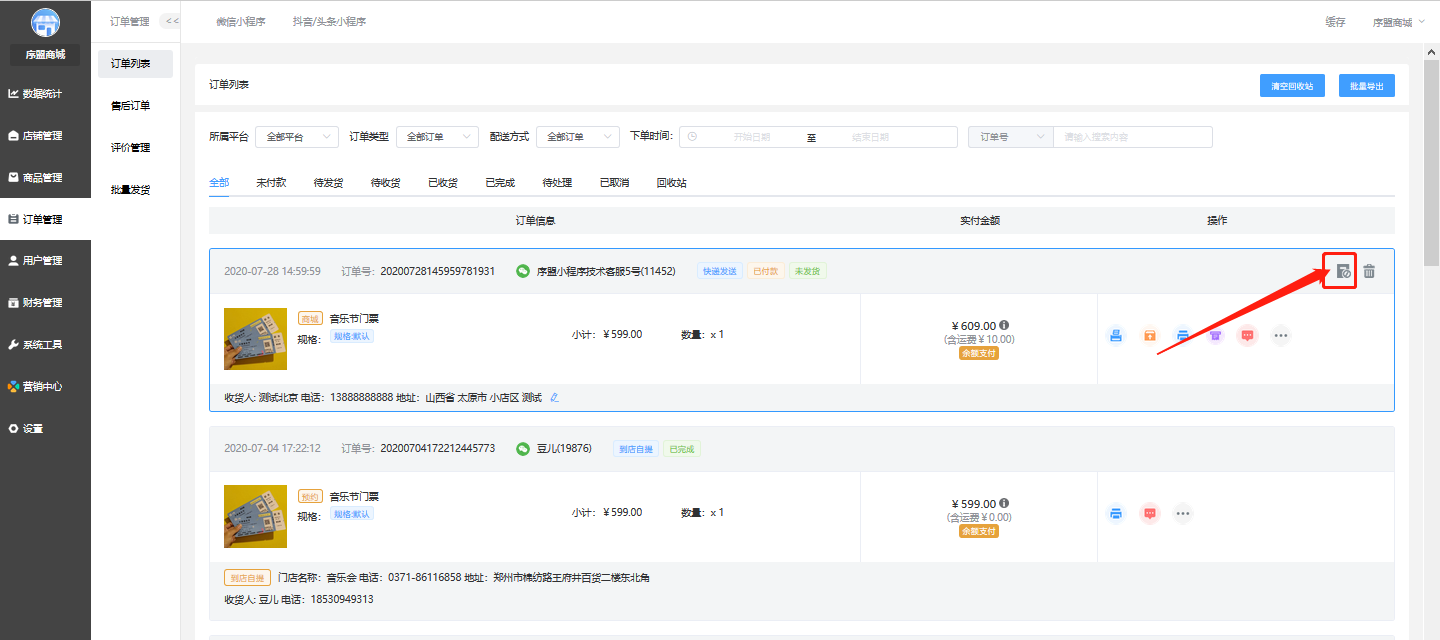
Task: Open red remark icon for order 20200704172212445773
Action: click(1150, 514)
